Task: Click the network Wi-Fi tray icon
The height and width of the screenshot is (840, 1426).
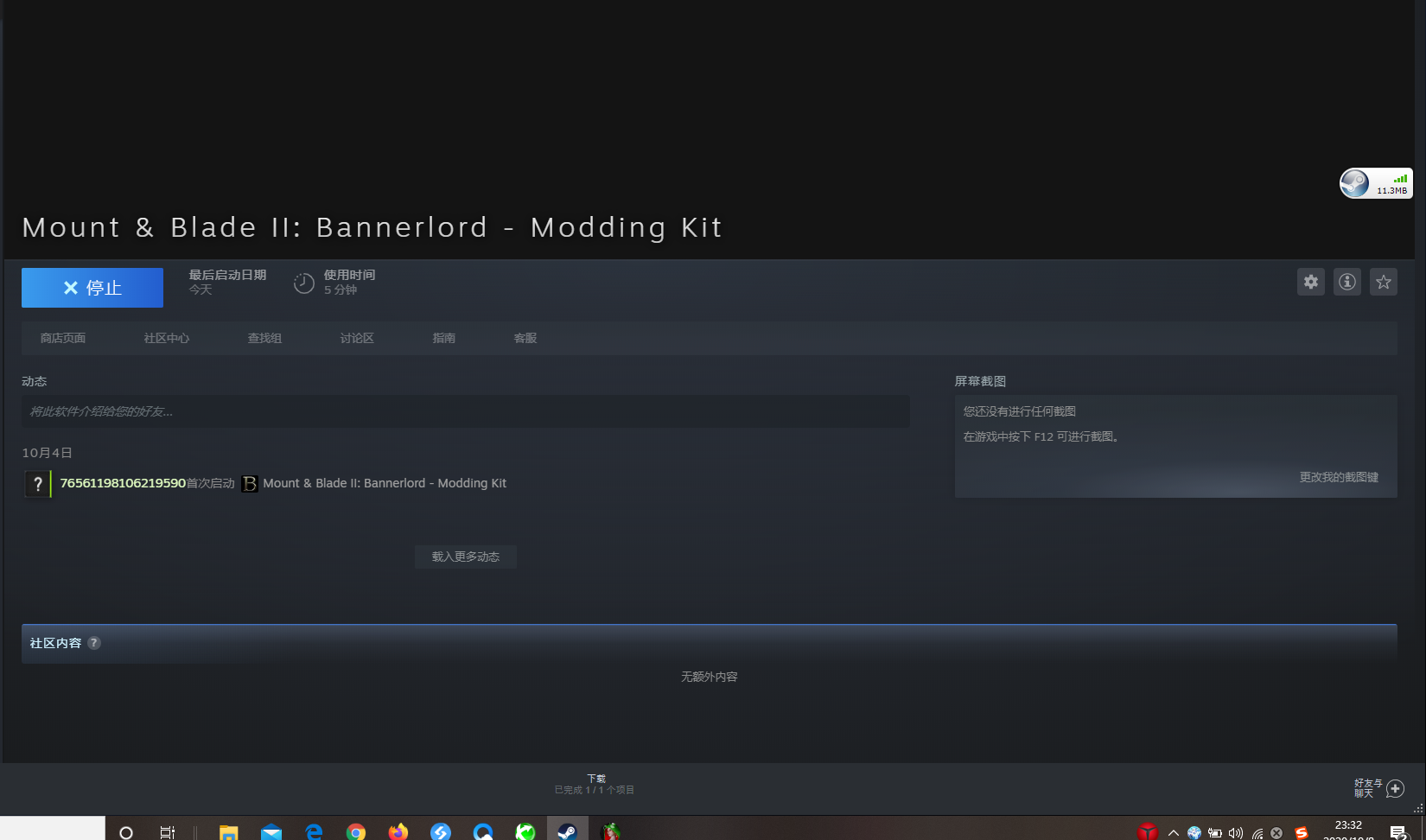Action: pos(1257,833)
